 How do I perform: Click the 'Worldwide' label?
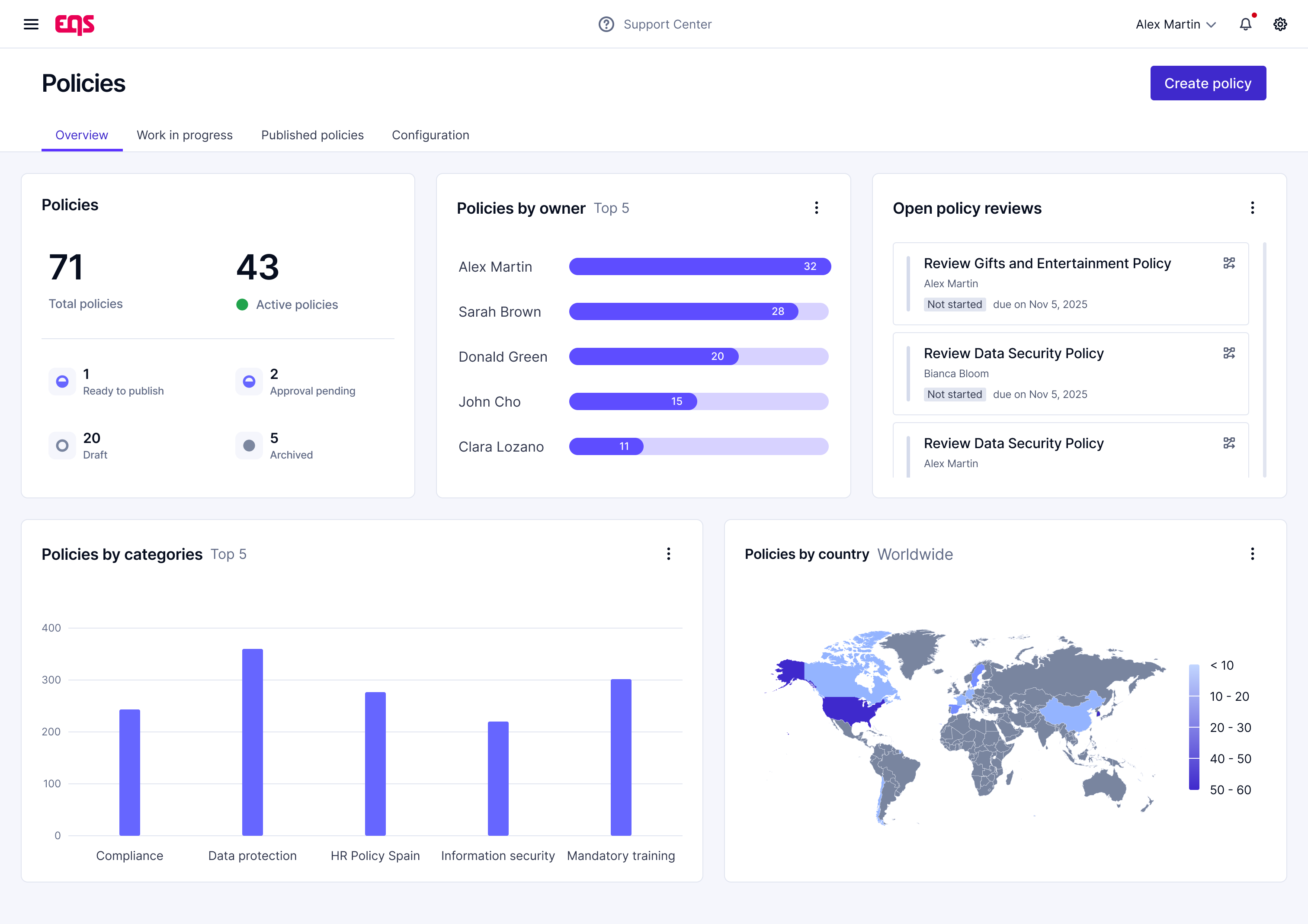tap(915, 554)
